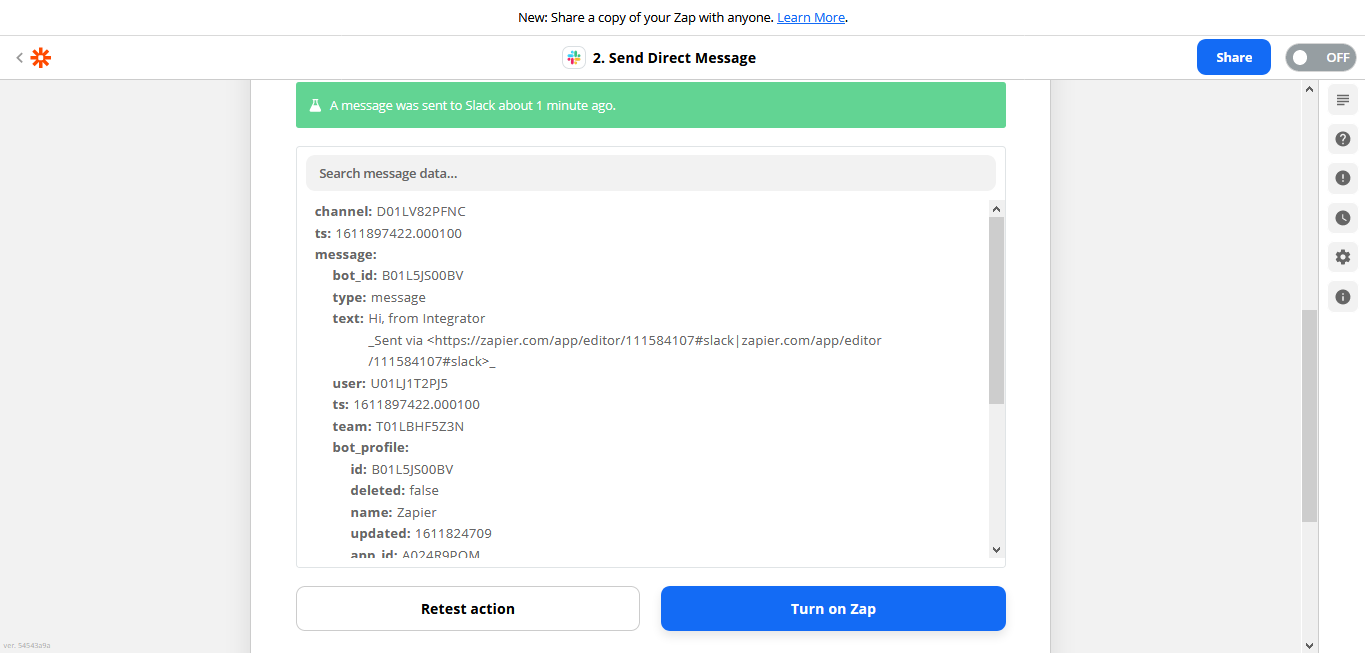Click the Search message data field
The height and width of the screenshot is (653, 1365).
[x=650, y=173]
